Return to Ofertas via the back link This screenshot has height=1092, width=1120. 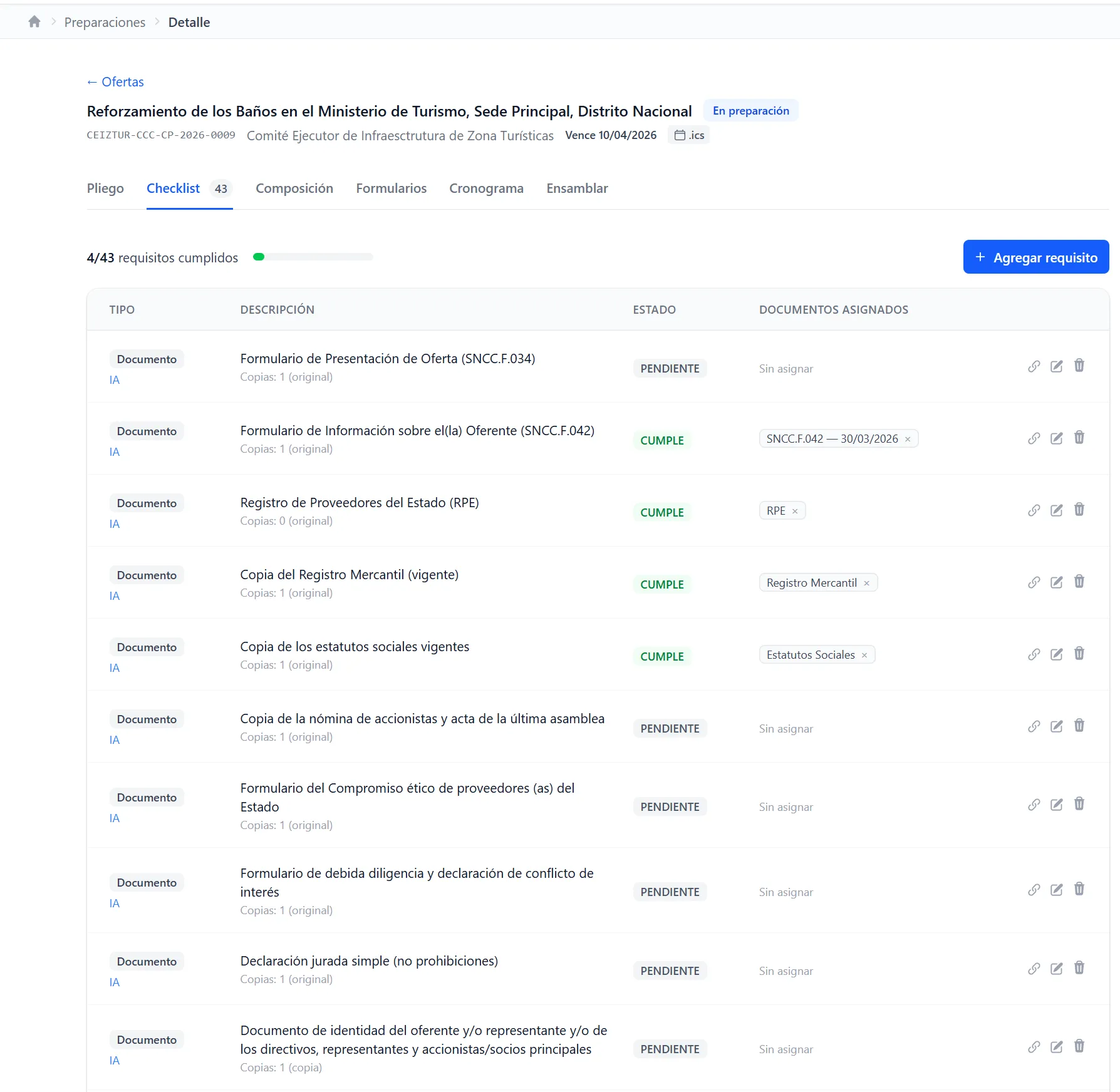pyautogui.click(x=115, y=82)
